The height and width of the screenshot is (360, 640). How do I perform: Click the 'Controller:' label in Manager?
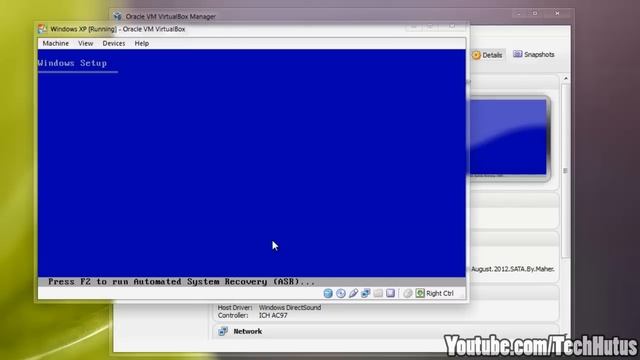(x=233, y=316)
